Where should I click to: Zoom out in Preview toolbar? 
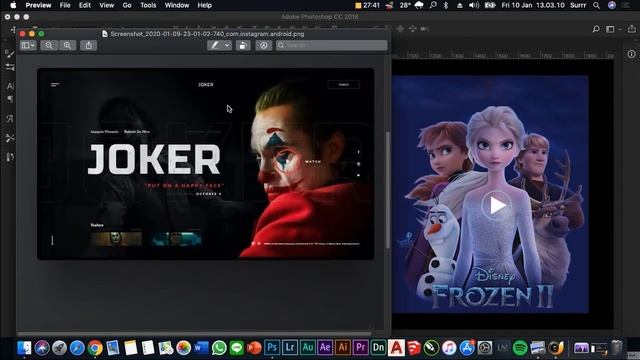point(49,45)
